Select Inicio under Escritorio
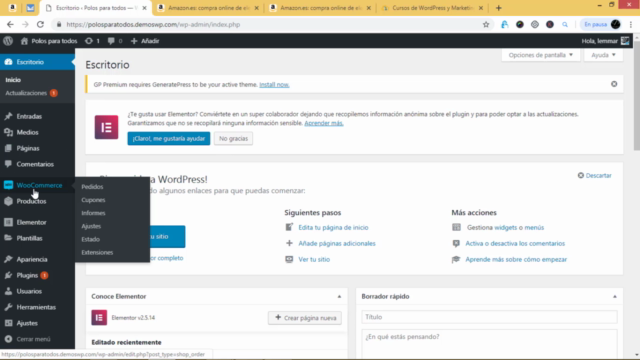640x360 pixels. [13, 80]
